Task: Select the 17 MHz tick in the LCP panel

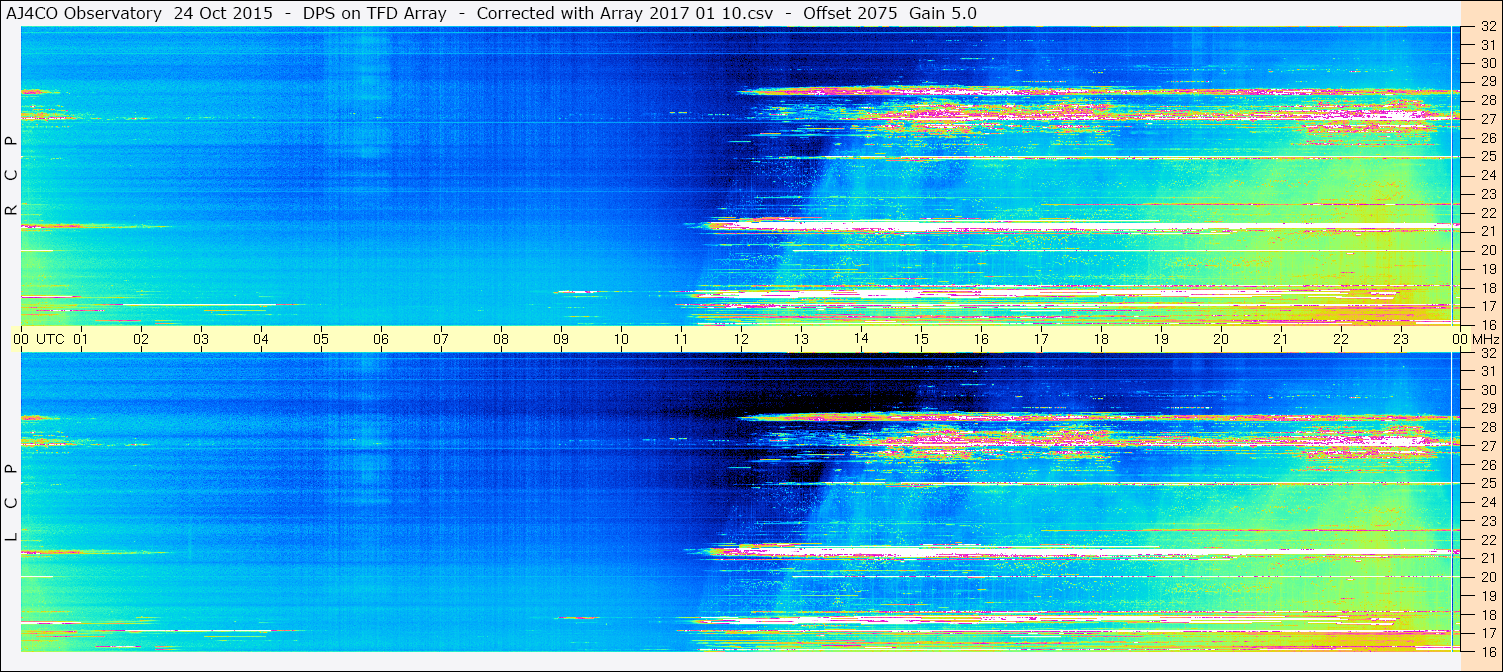Action: point(1488,632)
